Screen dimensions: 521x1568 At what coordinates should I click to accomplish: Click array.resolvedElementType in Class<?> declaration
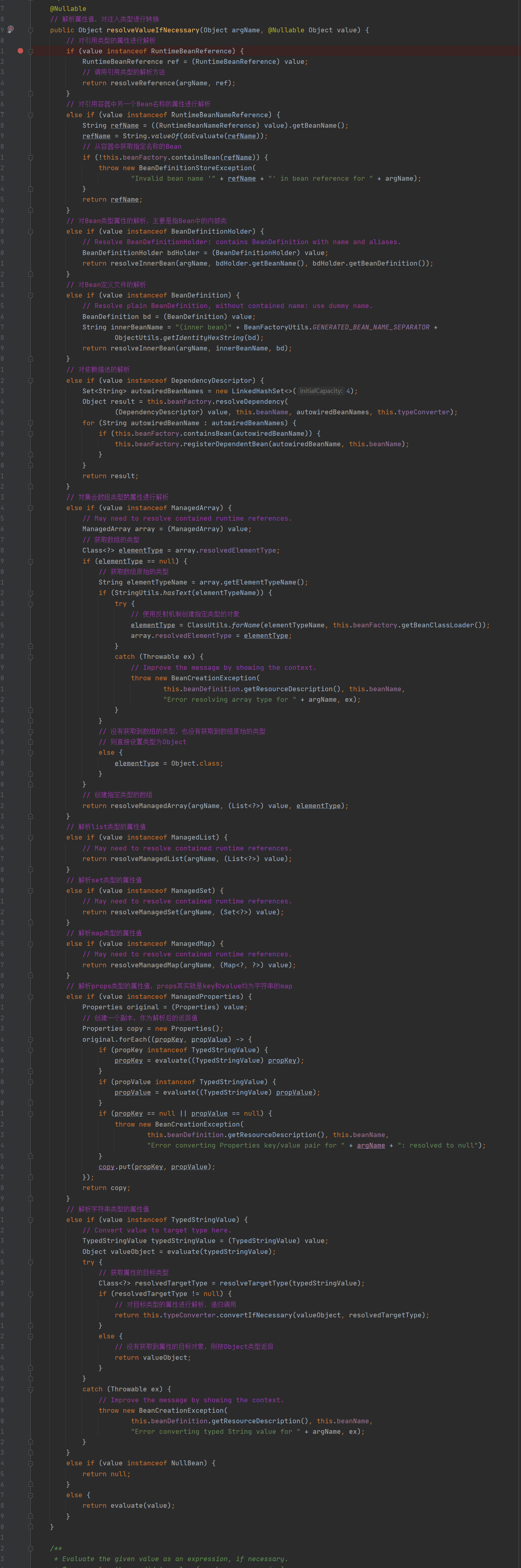(x=225, y=550)
